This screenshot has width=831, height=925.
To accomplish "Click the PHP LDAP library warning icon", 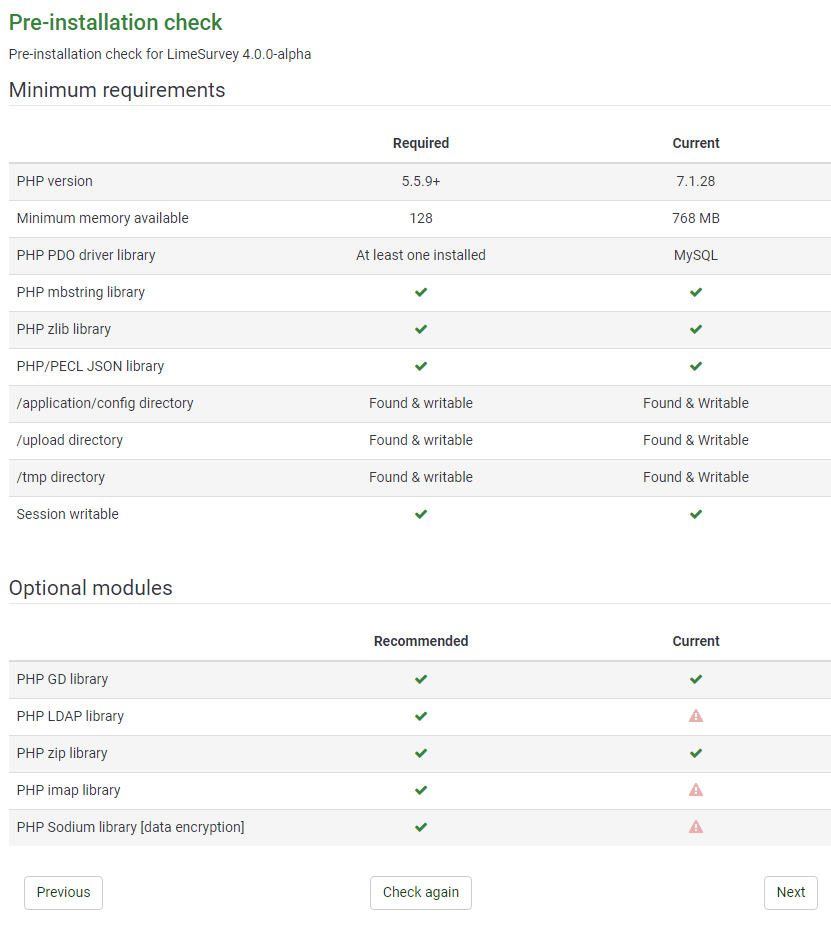I will click(x=696, y=716).
